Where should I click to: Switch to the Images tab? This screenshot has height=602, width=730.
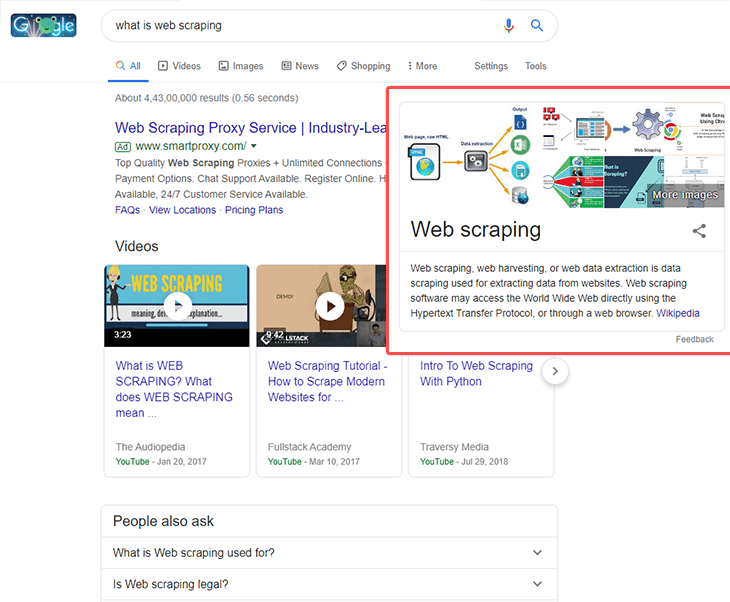pyautogui.click(x=241, y=66)
